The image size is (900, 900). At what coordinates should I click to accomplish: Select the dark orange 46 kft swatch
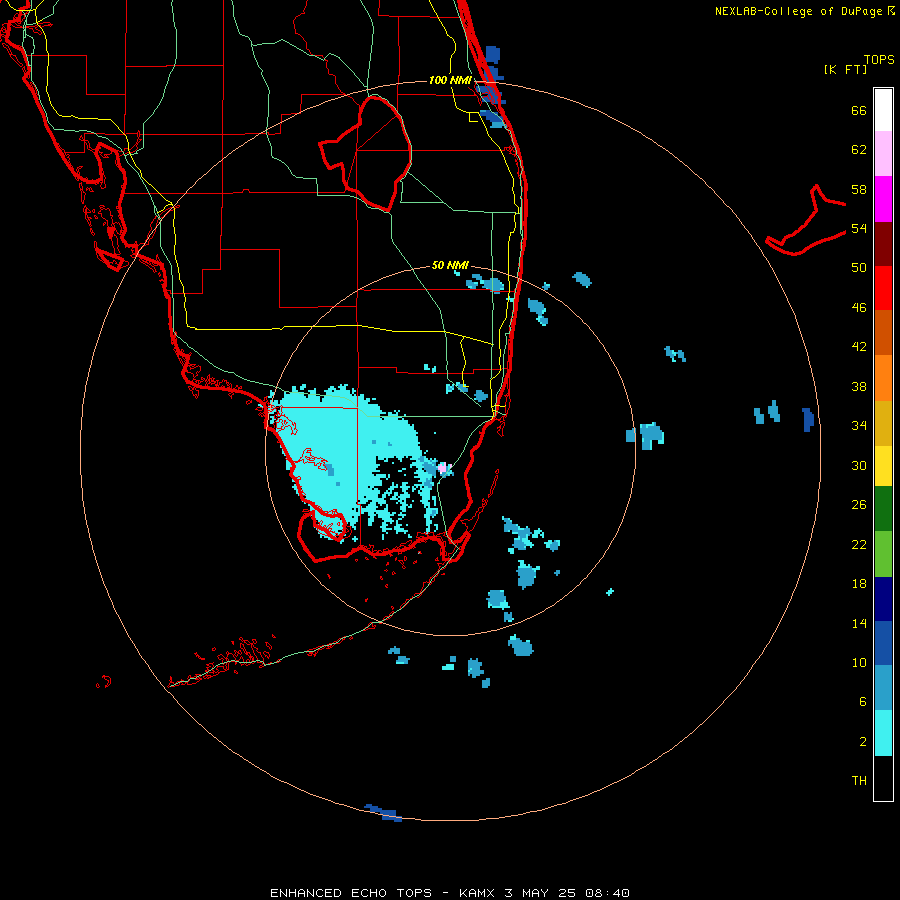(x=883, y=332)
